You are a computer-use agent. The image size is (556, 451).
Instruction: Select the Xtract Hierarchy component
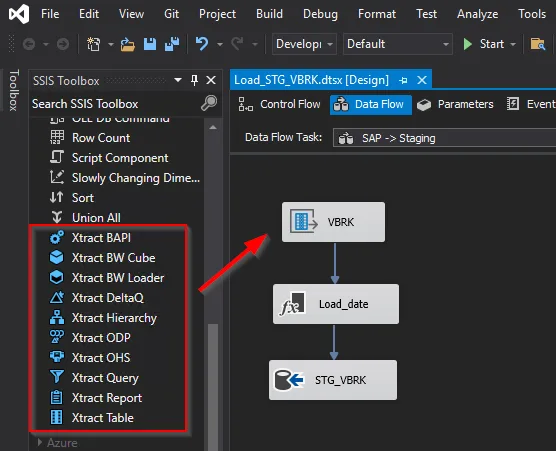point(114,318)
